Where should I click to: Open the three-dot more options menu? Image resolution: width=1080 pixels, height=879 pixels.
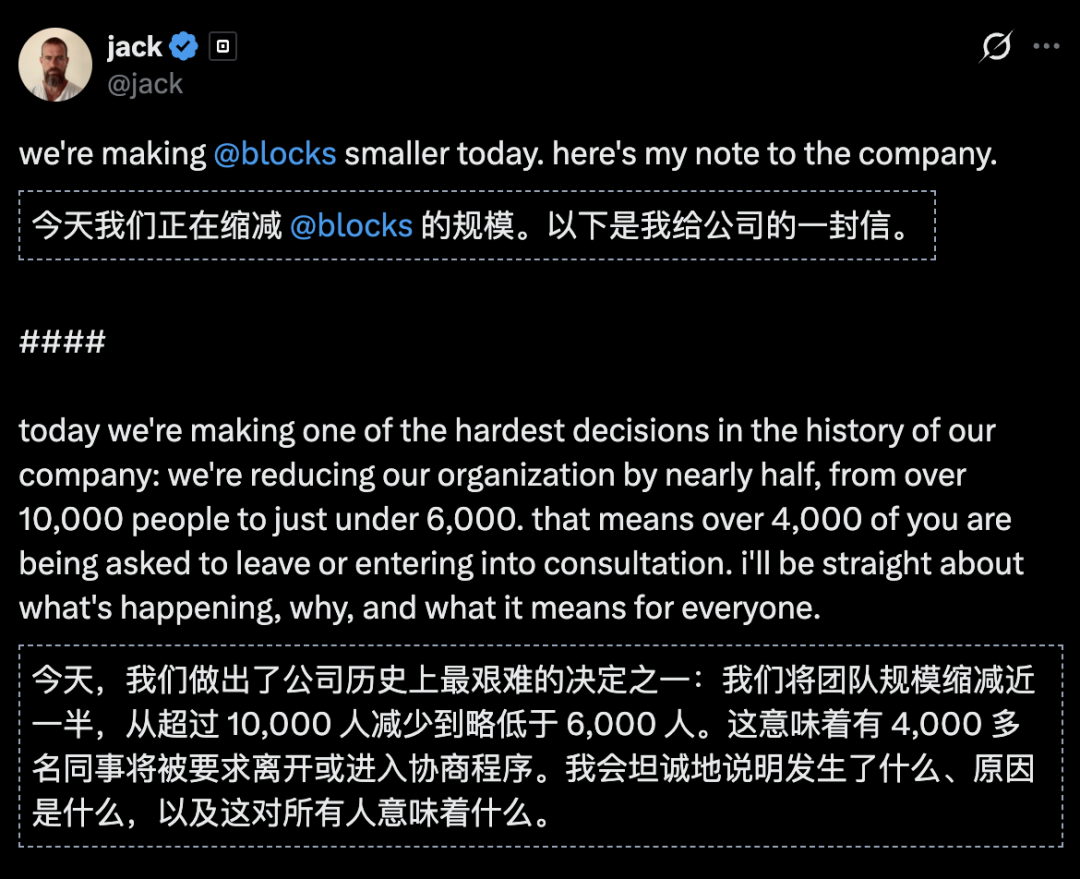(x=1046, y=46)
